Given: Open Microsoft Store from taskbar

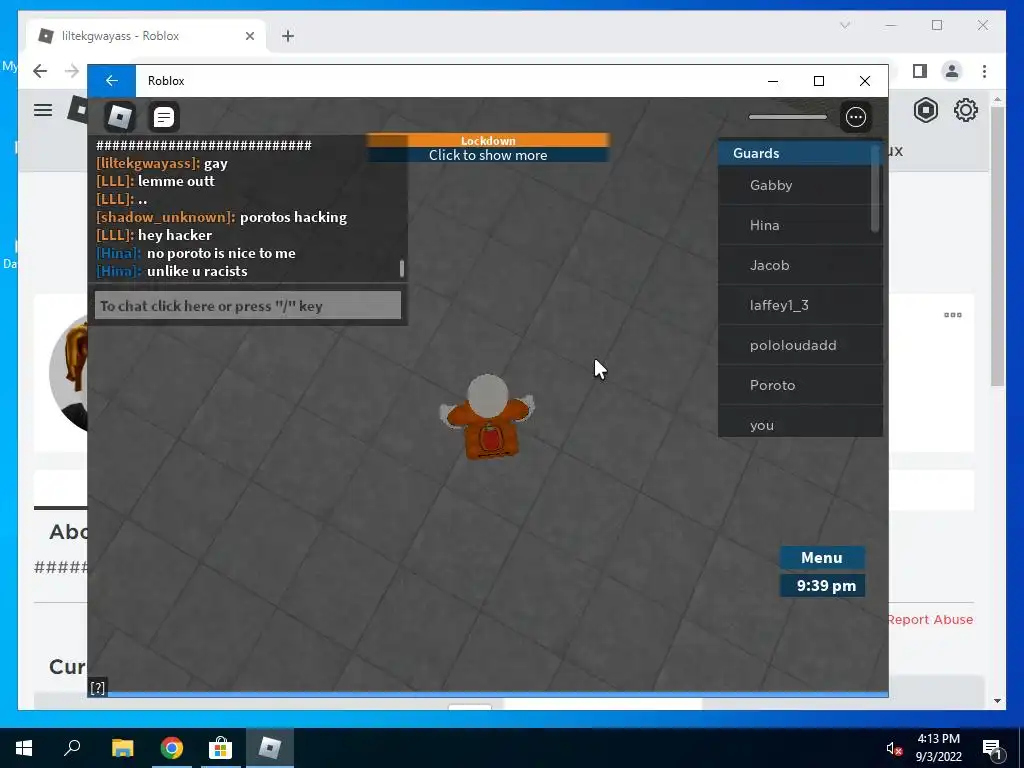Looking at the screenshot, I should click(220, 748).
